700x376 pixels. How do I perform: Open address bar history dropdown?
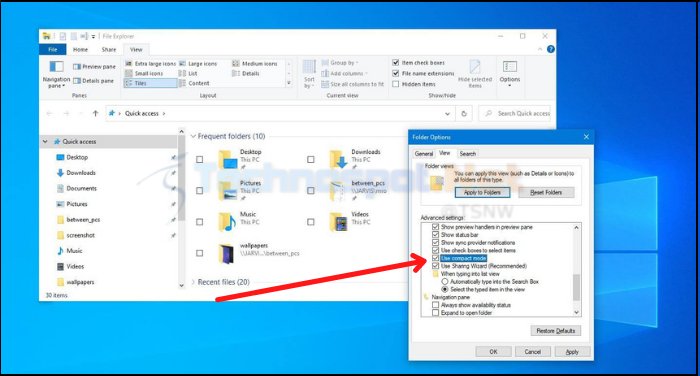click(x=447, y=114)
